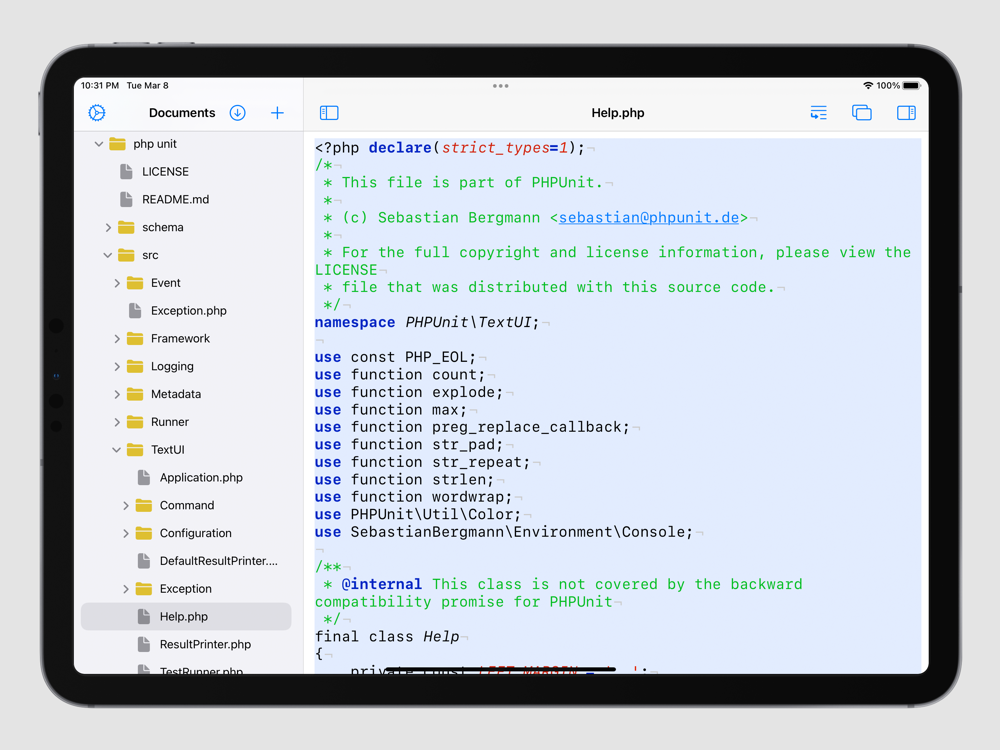The height and width of the screenshot is (750, 1000).
Task: Tap the three-dot multitasking indicator
Action: (x=501, y=85)
